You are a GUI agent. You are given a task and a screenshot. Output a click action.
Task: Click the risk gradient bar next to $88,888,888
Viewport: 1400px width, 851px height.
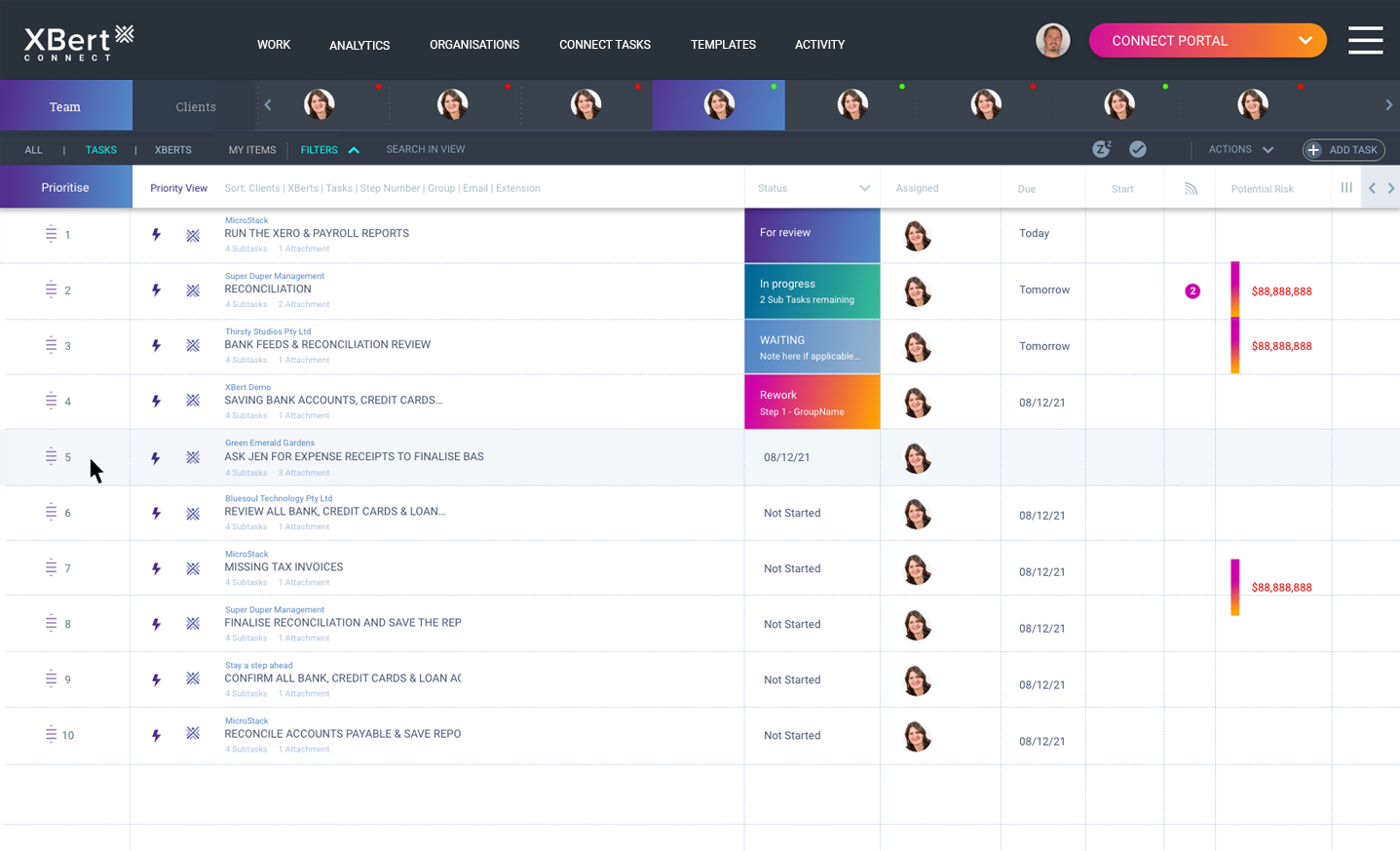click(x=1234, y=290)
